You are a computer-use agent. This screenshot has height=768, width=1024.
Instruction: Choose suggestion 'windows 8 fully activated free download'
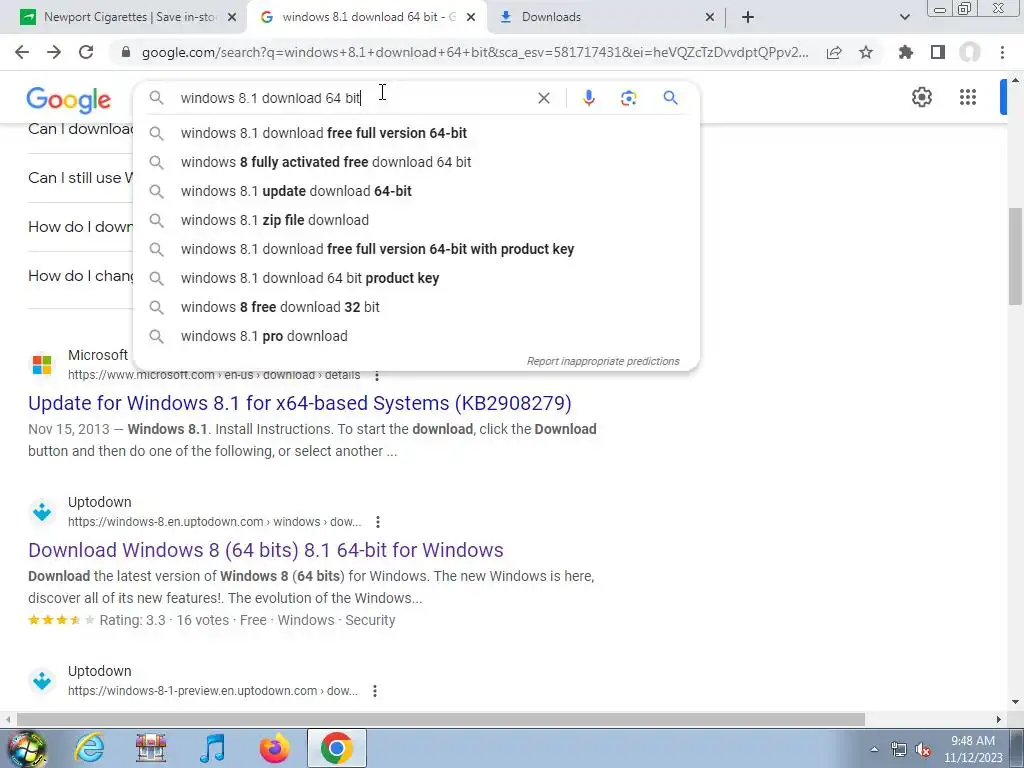tap(416, 162)
